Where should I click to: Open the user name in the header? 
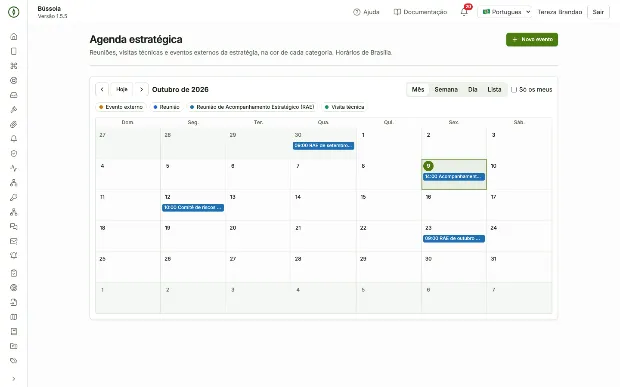click(560, 12)
